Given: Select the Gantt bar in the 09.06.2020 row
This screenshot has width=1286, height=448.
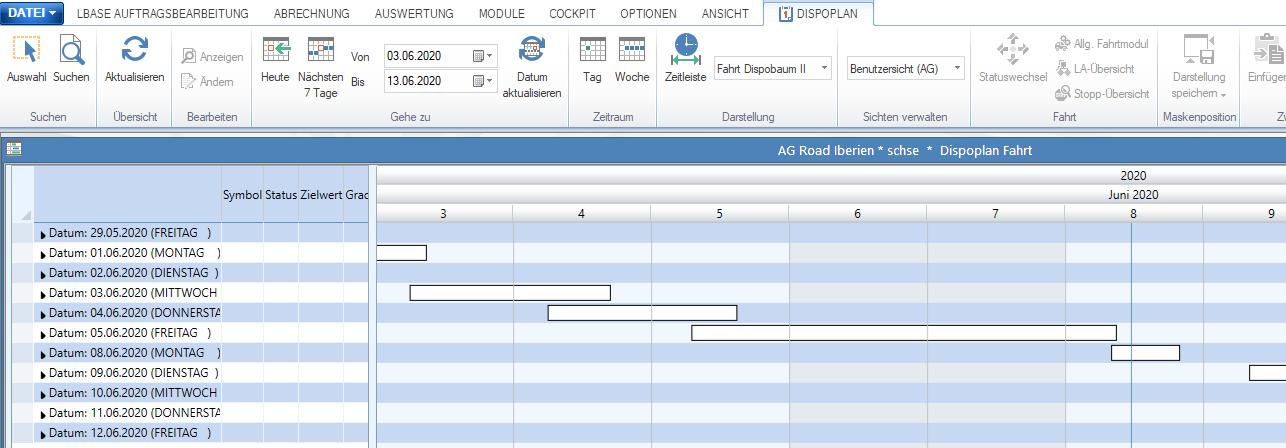Looking at the screenshot, I should click(x=1268, y=373).
